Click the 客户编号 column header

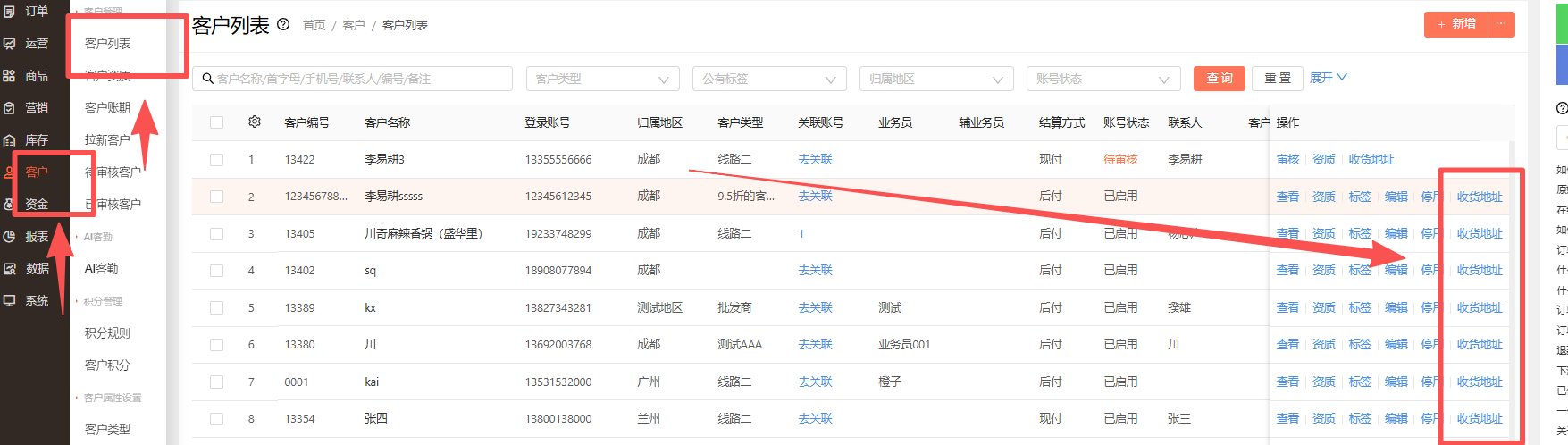[x=306, y=122]
